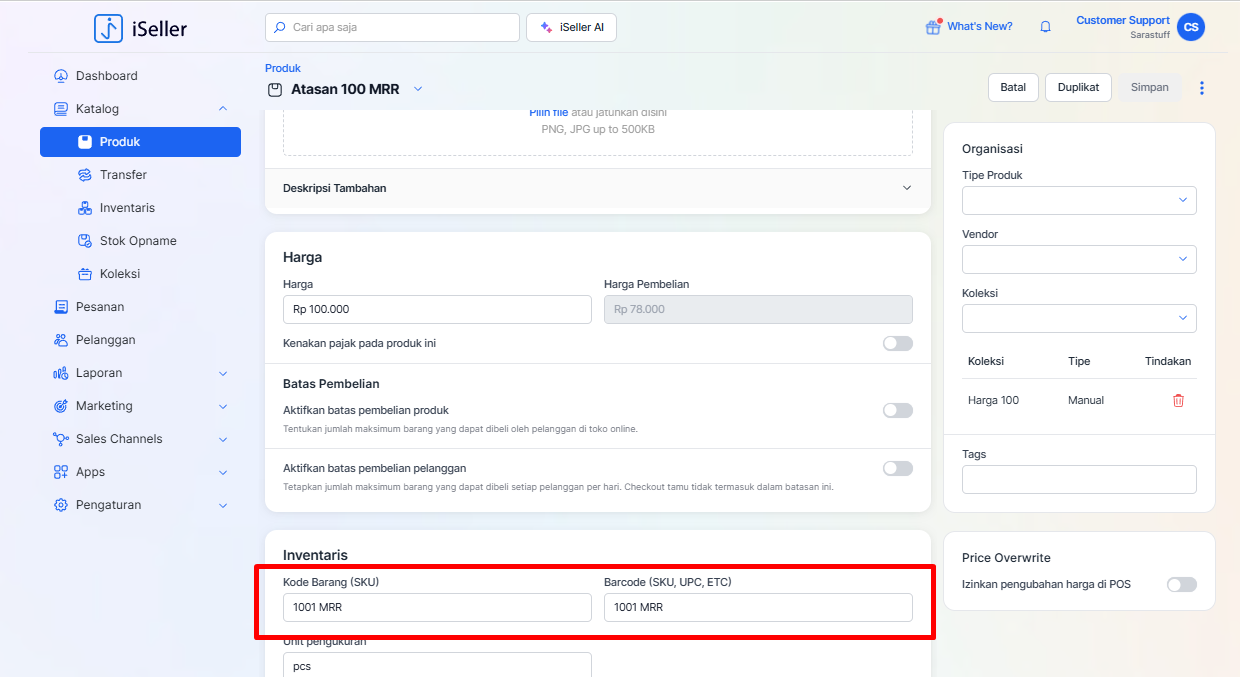Click the notification bell icon
Screen dimensions: 1240x677
(x=1045, y=27)
